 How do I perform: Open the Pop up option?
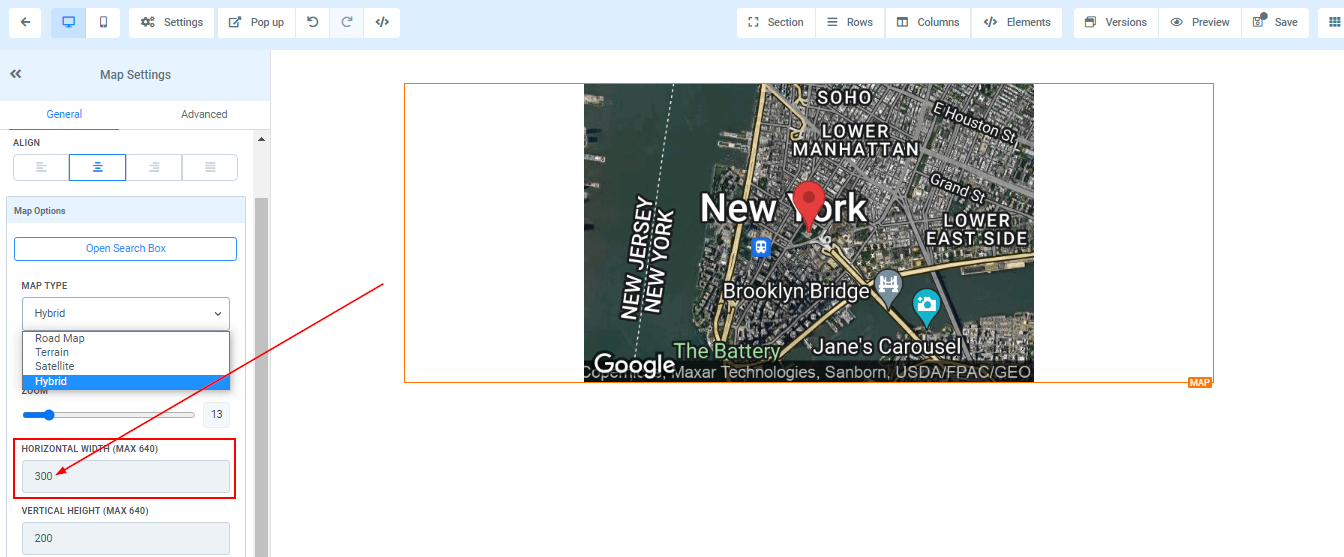coord(256,22)
